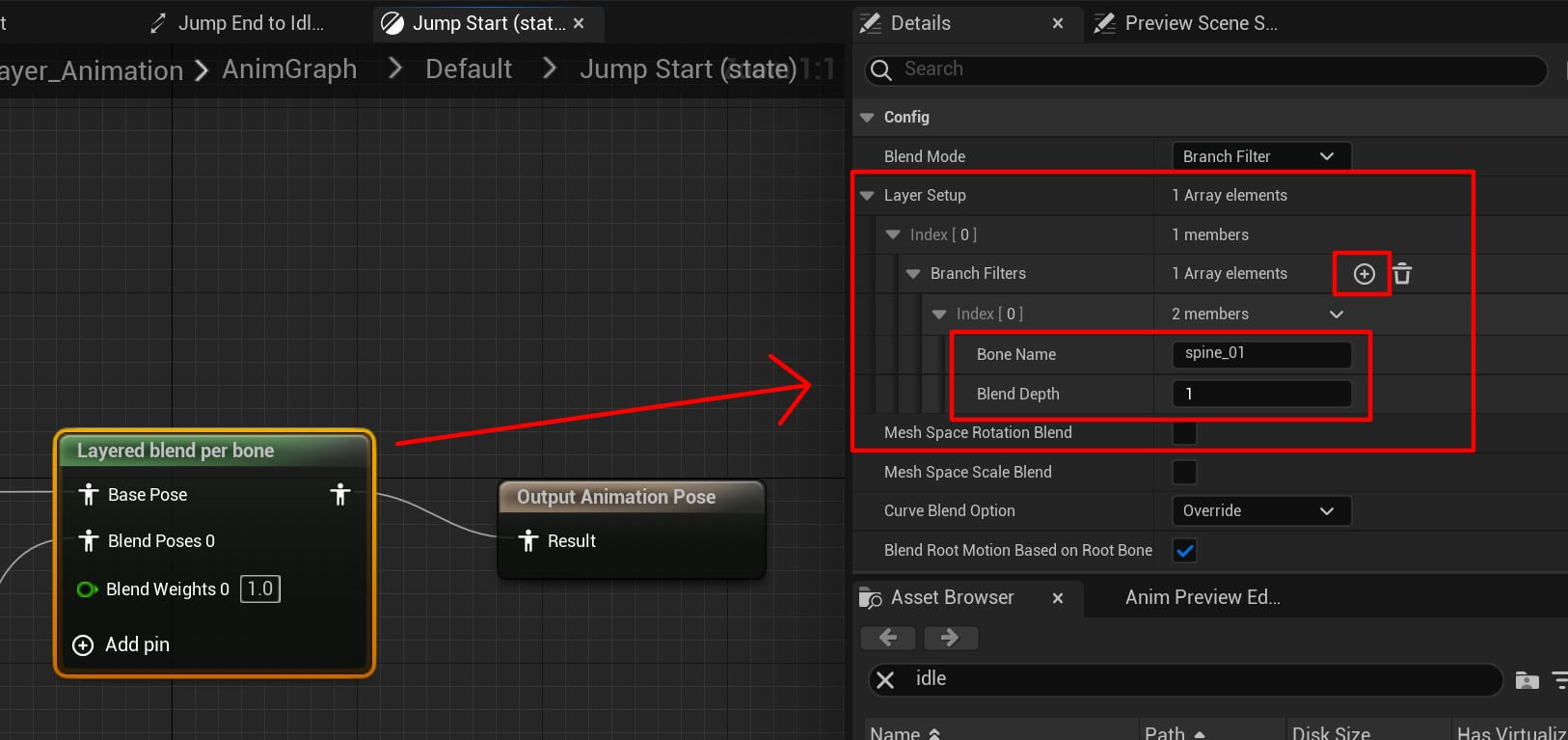This screenshot has width=1568, height=740.
Task: Click Add pin on Layered blend node
Action: tap(137, 644)
